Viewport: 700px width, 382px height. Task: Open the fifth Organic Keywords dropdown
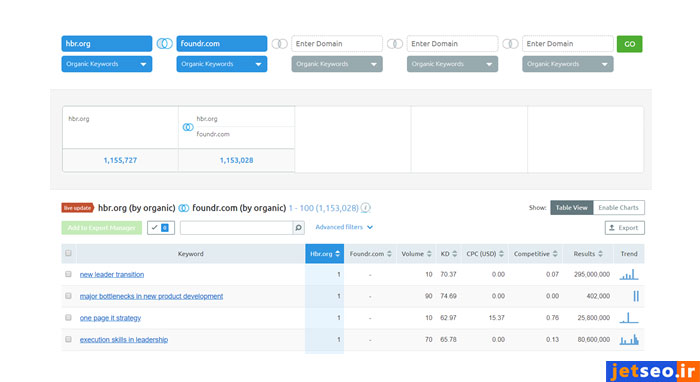tap(568, 64)
